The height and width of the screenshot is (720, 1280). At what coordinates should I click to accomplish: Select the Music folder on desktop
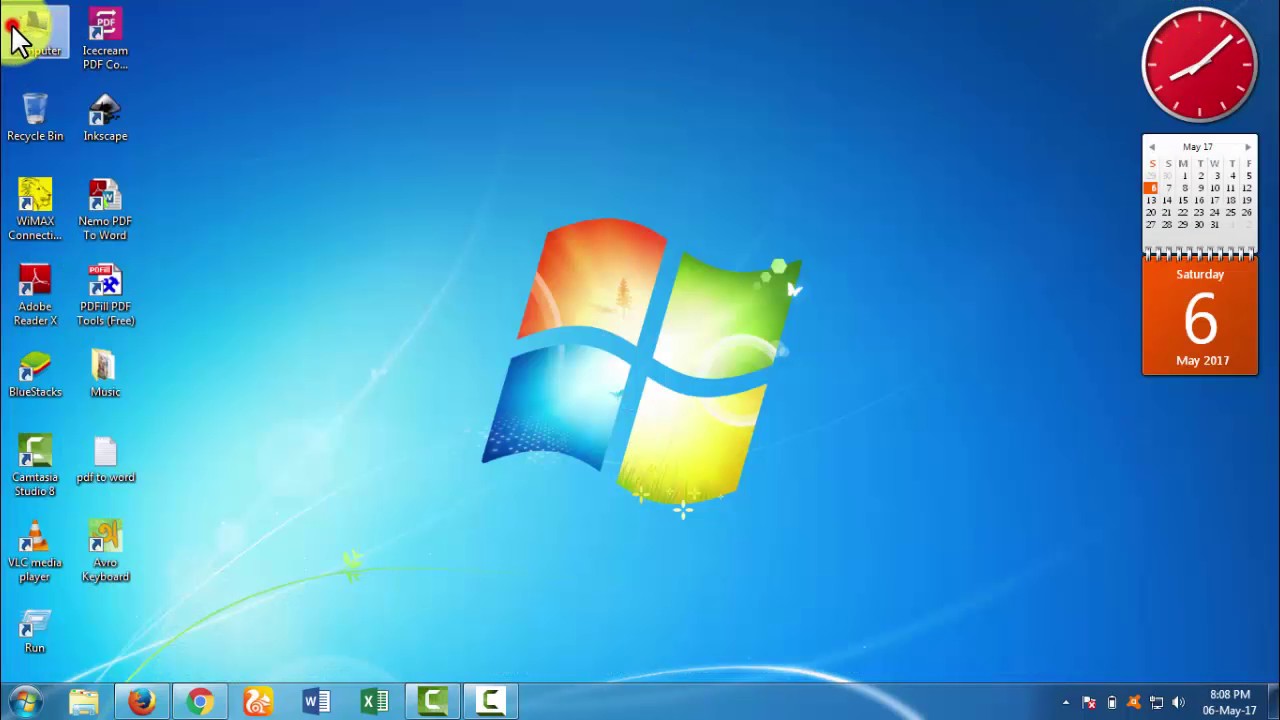(x=105, y=373)
